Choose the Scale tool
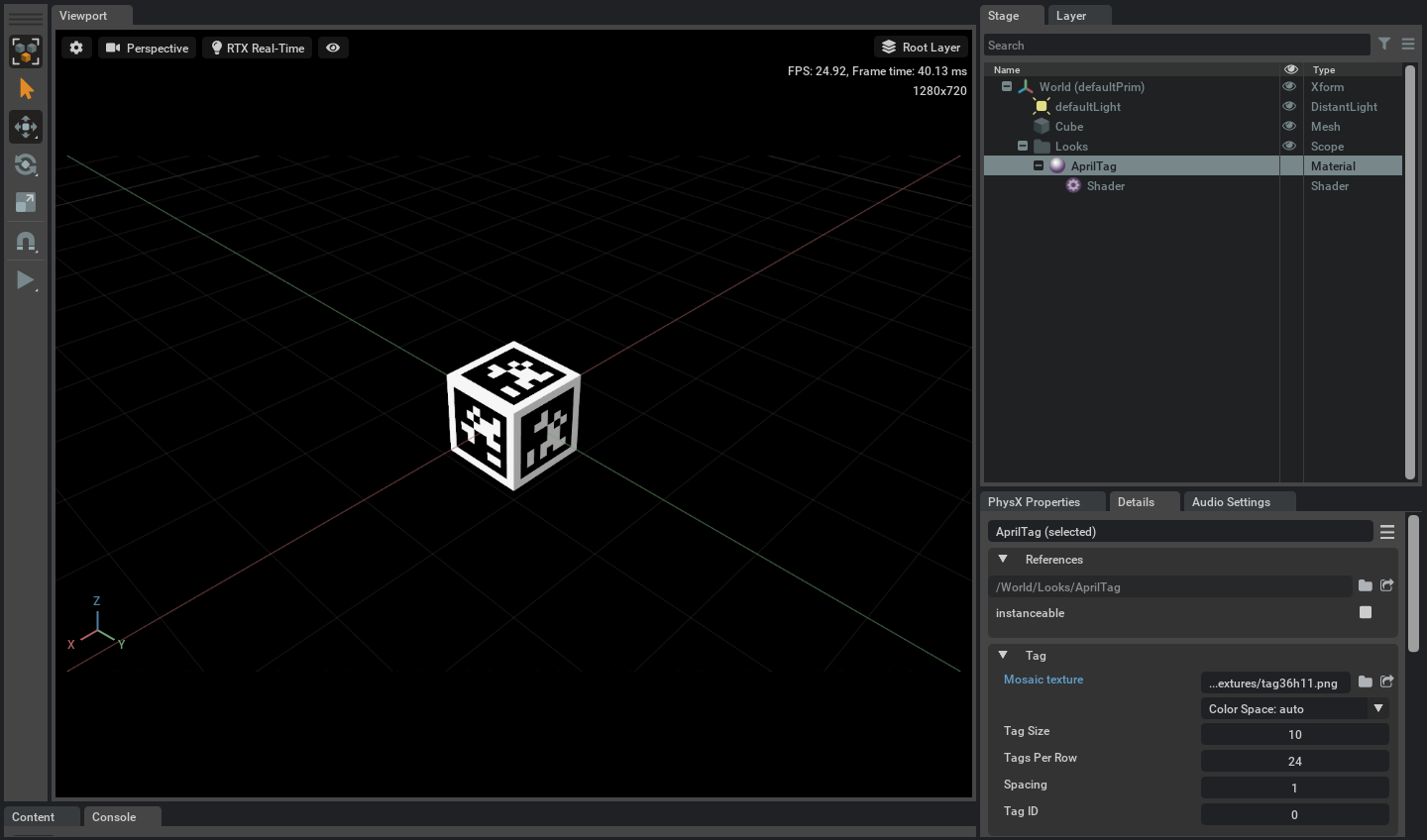The height and width of the screenshot is (840, 1427). (x=26, y=203)
